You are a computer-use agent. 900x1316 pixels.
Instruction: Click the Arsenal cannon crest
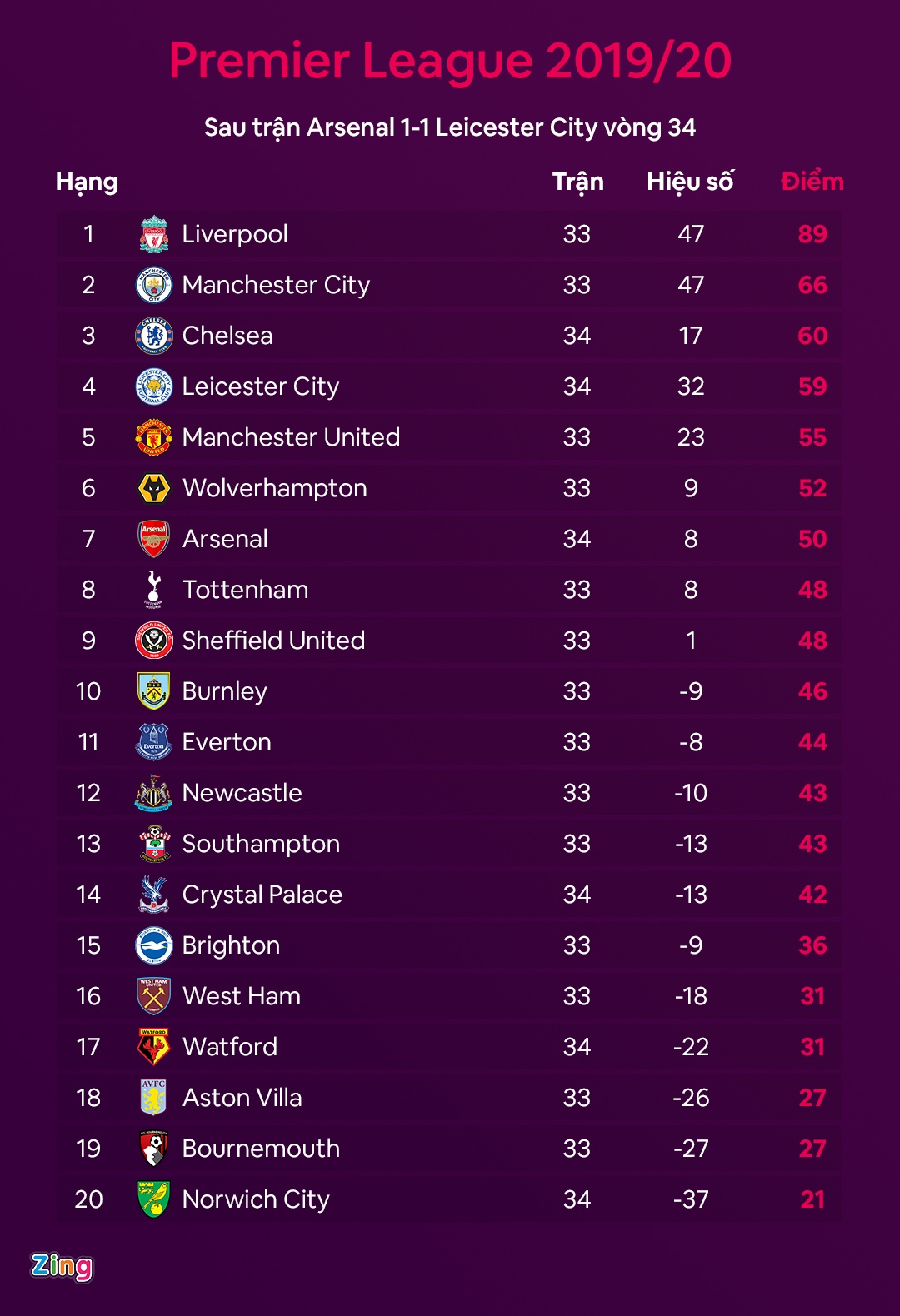point(154,539)
